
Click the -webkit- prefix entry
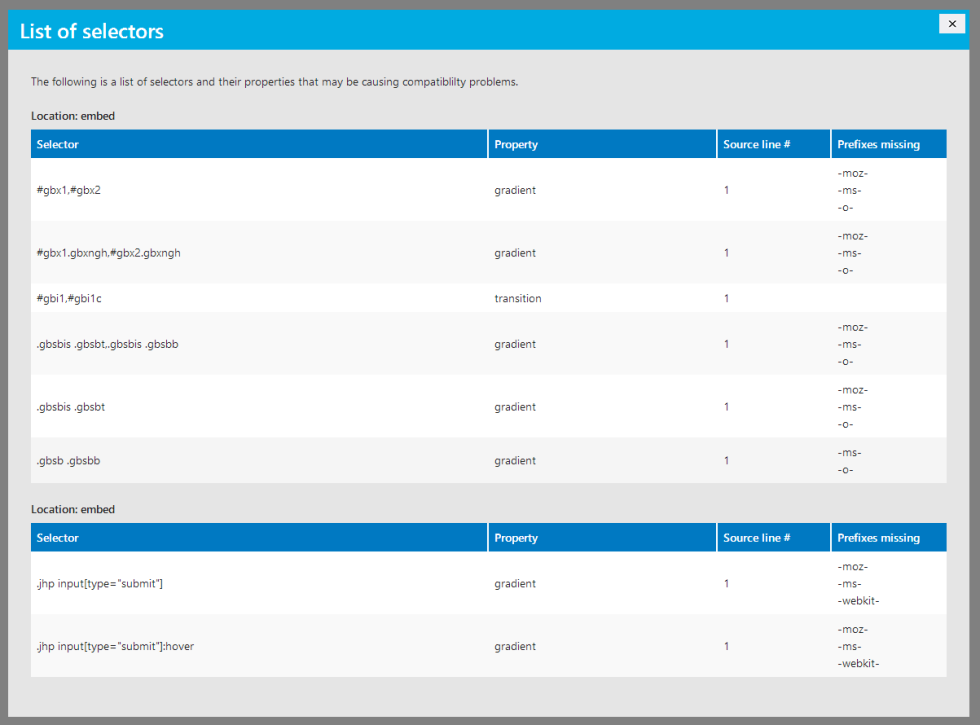[x=856, y=600]
